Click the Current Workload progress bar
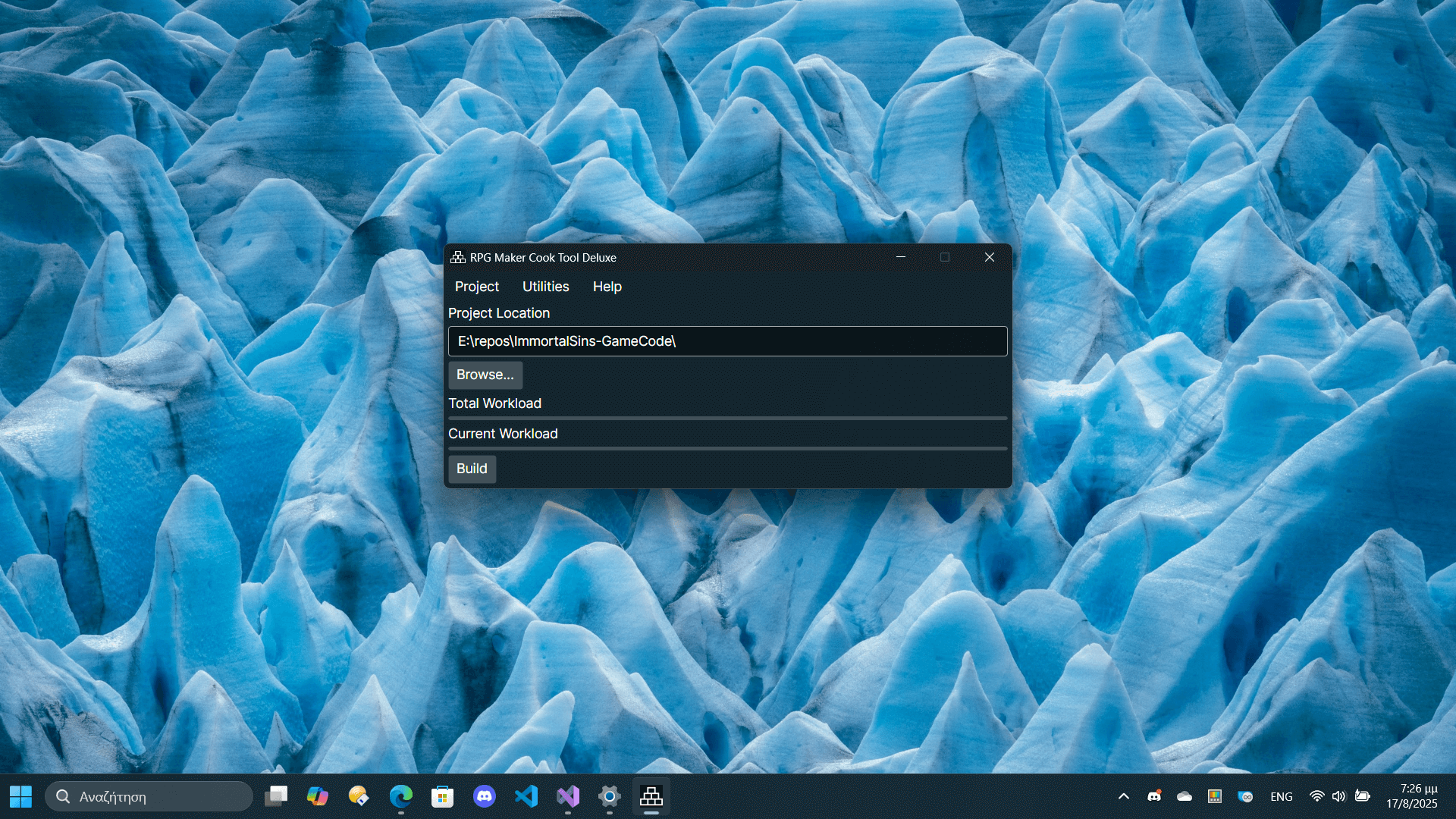 (x=727, y=448)
